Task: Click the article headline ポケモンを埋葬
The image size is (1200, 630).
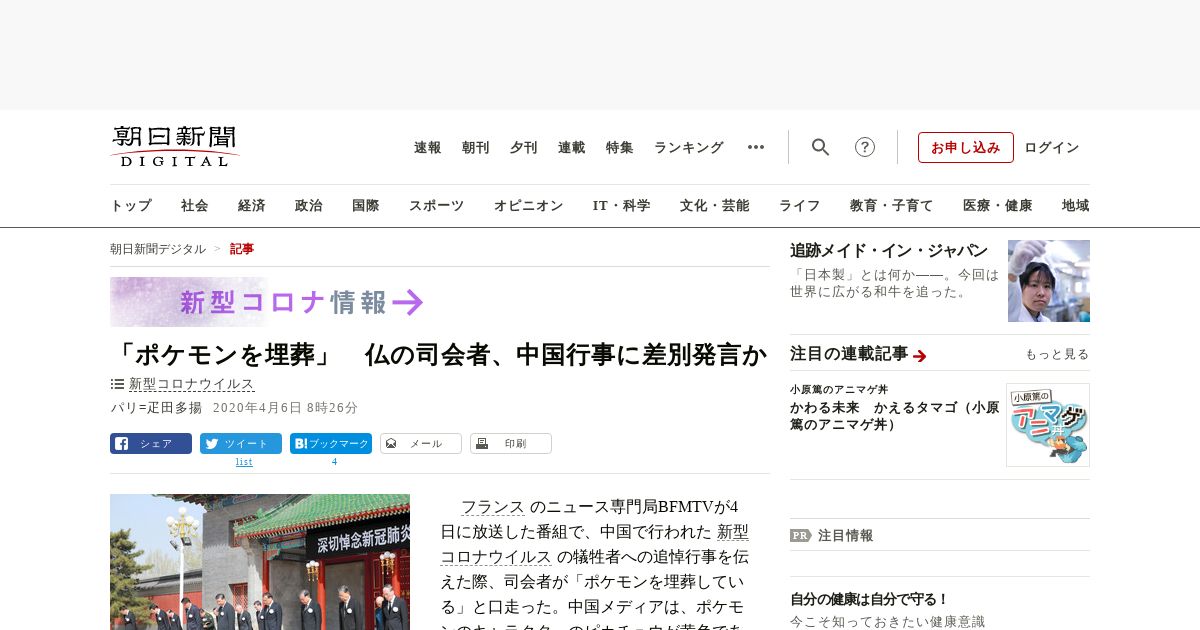Action: tap(439, 355)
